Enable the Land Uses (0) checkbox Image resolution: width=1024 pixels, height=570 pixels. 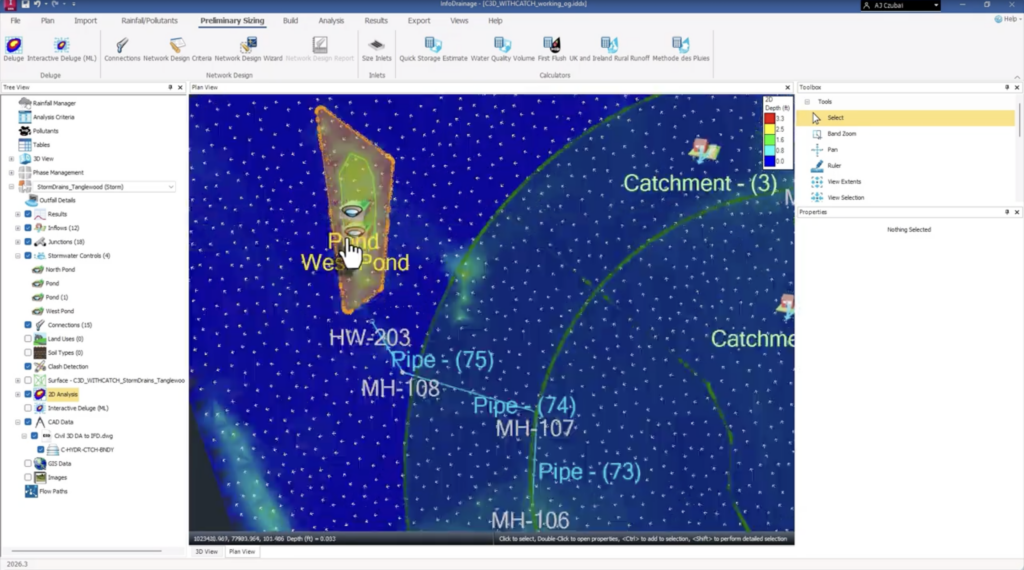click(28, 339)
